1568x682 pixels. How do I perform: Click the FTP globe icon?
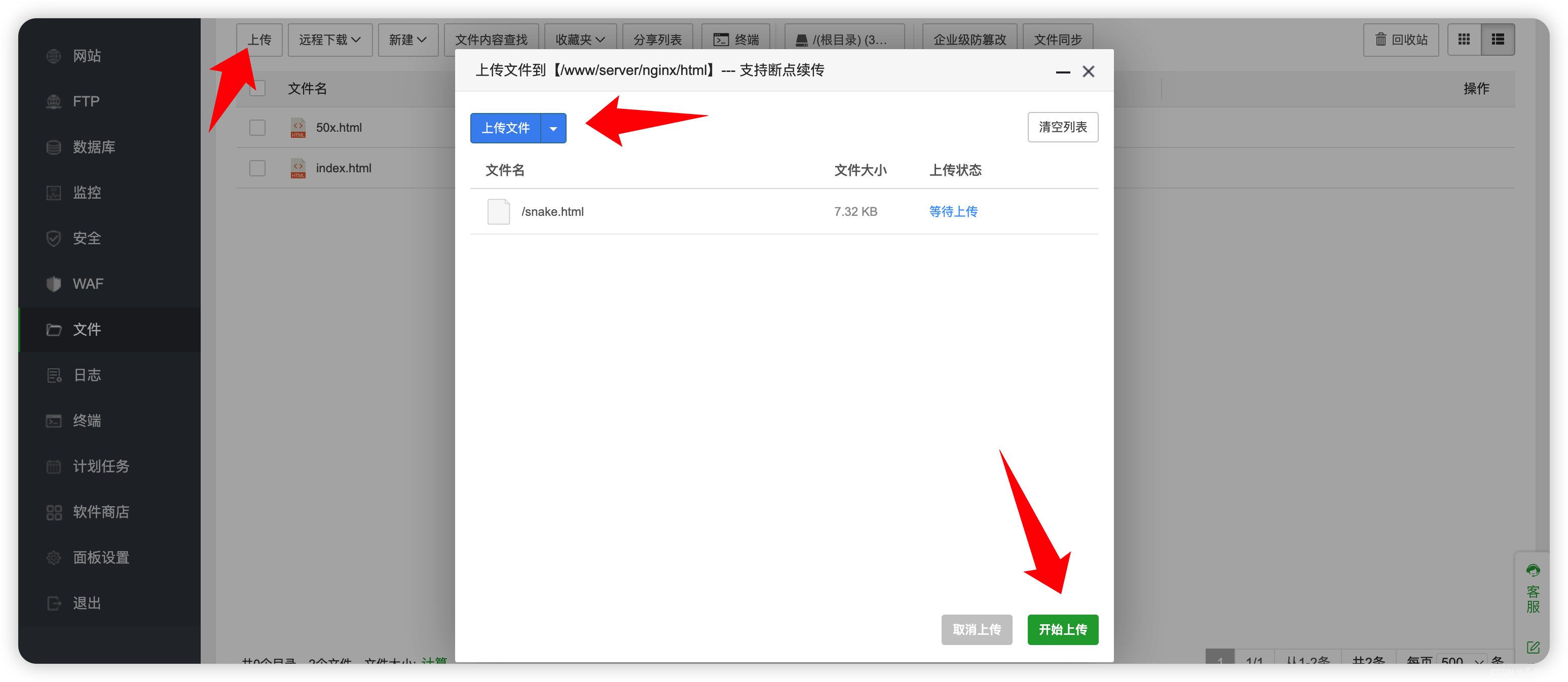(54, 102)
